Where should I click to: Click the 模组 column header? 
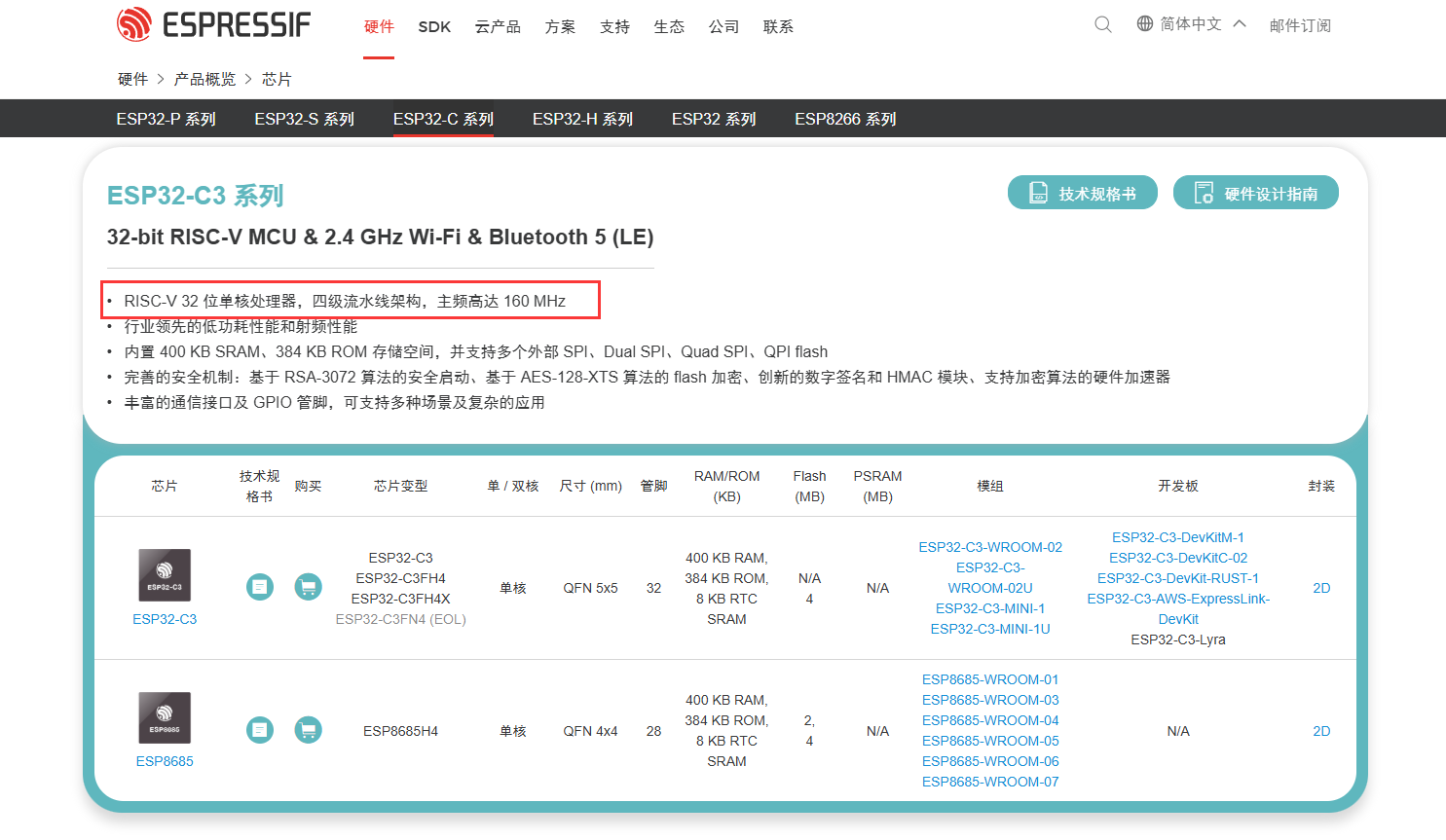pos(990,486)
